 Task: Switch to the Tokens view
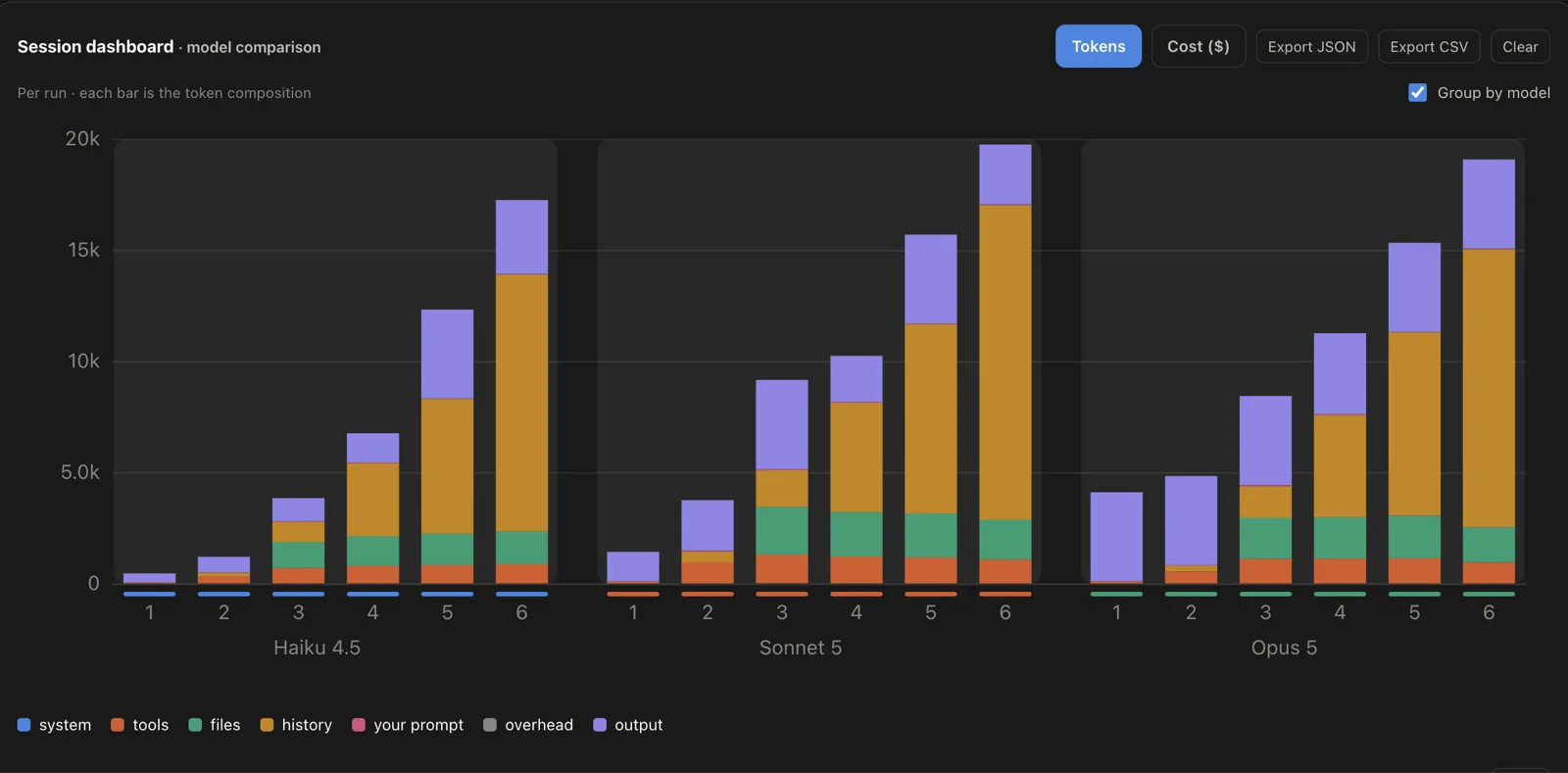point(1098,46)
